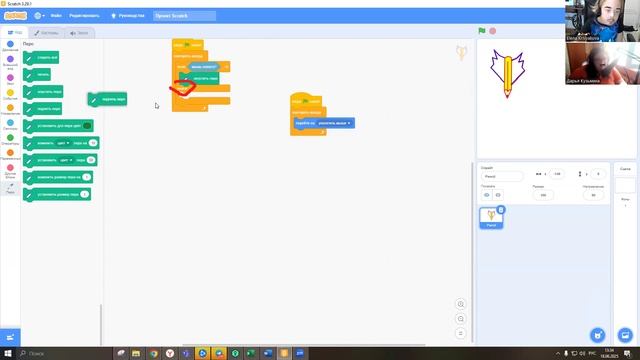Click the 'печать' stamp block in palette
This screenshot has height=360, width=640.
pyautogui.click(x=37, y=75)
